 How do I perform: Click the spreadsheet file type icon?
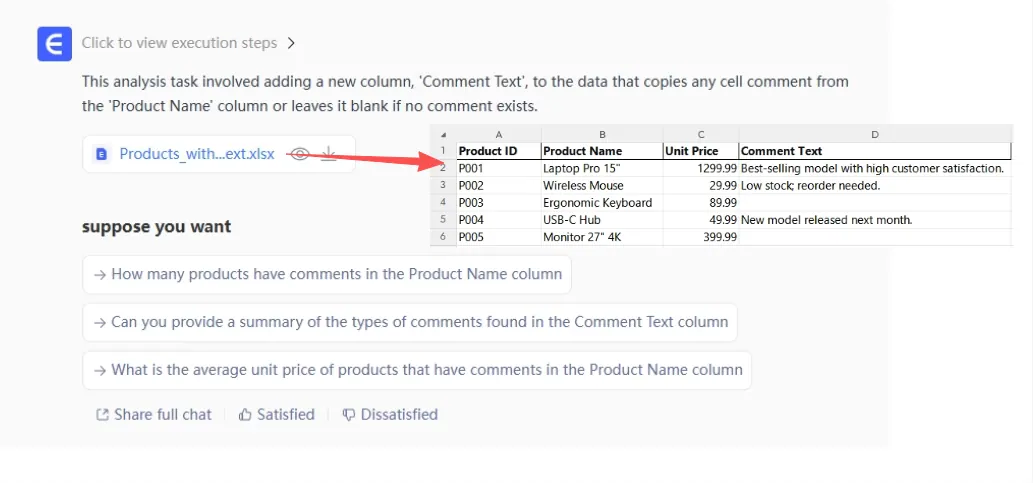[x=101, y=154]
